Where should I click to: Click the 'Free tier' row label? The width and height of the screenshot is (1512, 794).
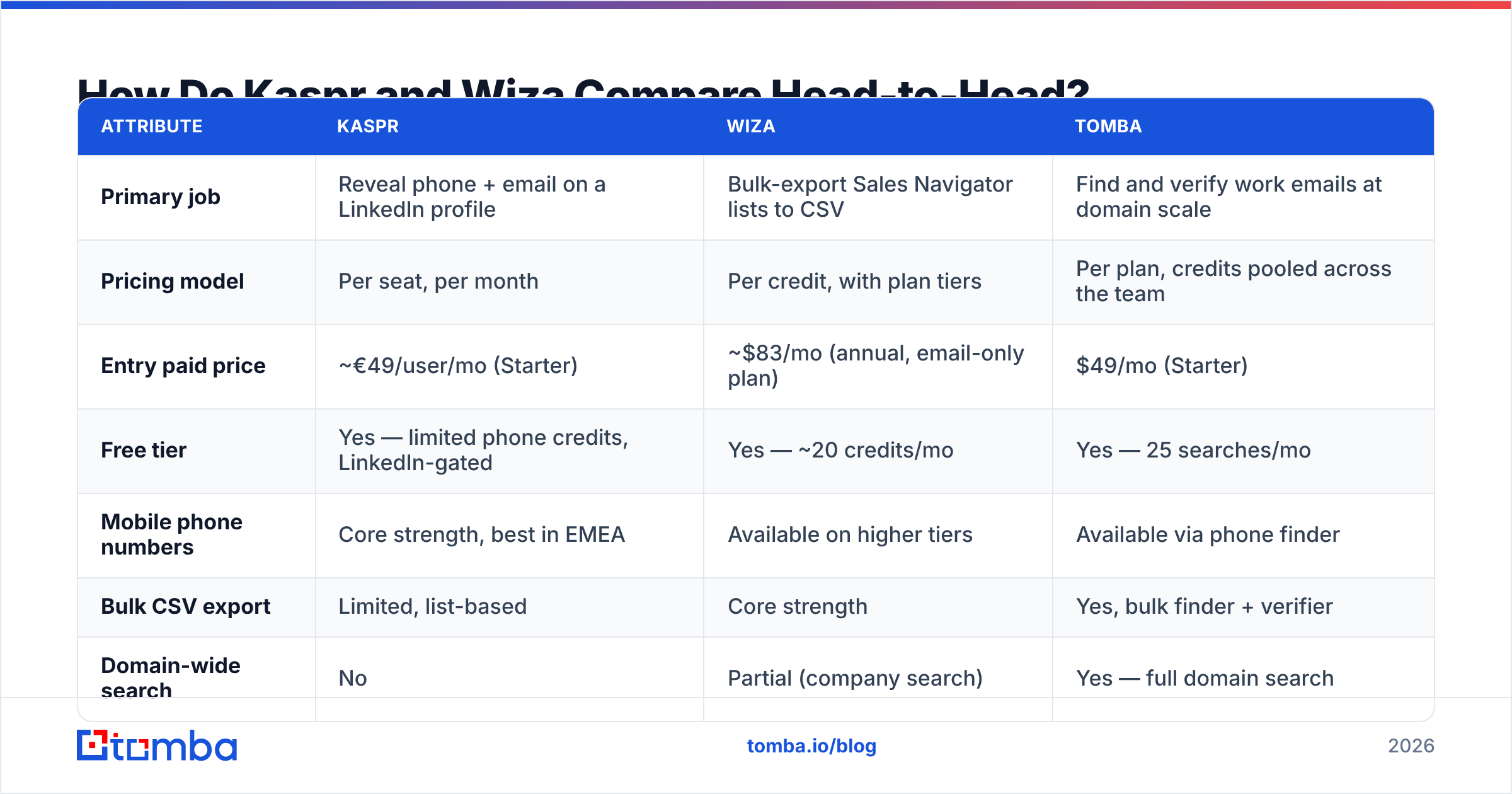[144, 450]
